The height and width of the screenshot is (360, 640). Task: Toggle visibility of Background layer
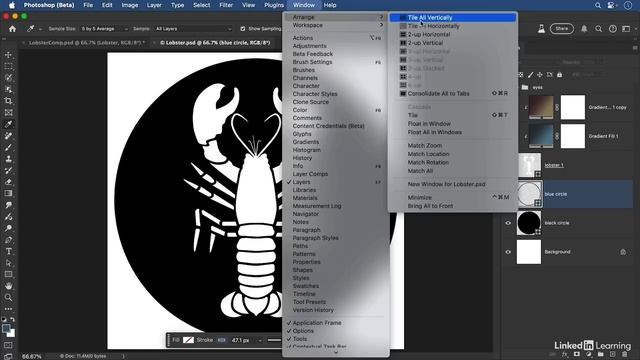pyautogui.click(x=508, y=252)
